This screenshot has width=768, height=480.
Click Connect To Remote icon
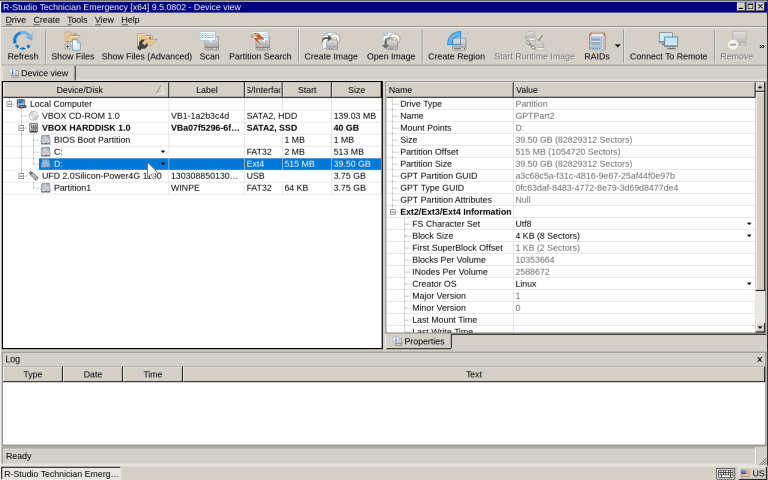667,45
